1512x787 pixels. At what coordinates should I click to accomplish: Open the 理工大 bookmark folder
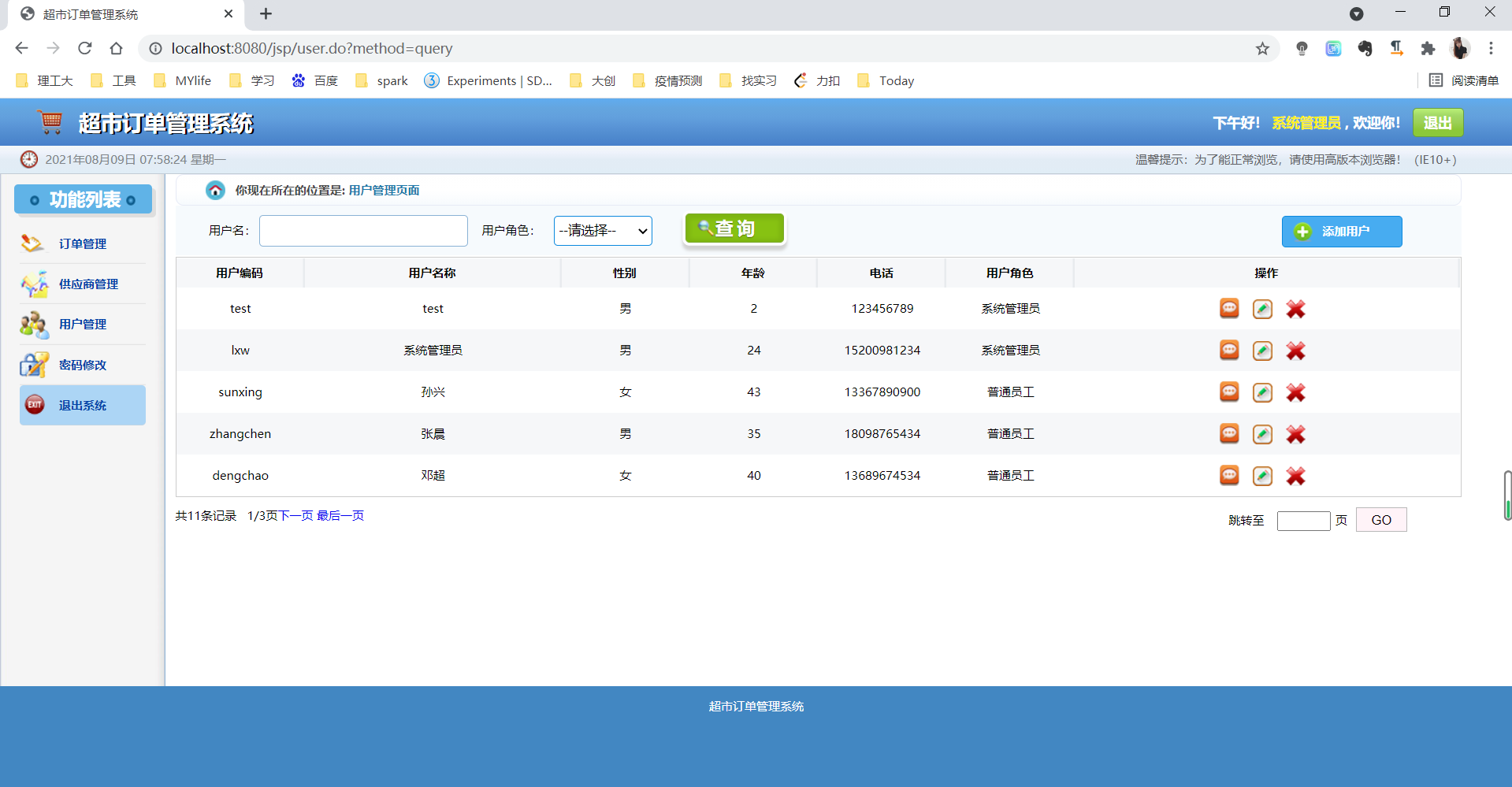click(x=45, y=80)
